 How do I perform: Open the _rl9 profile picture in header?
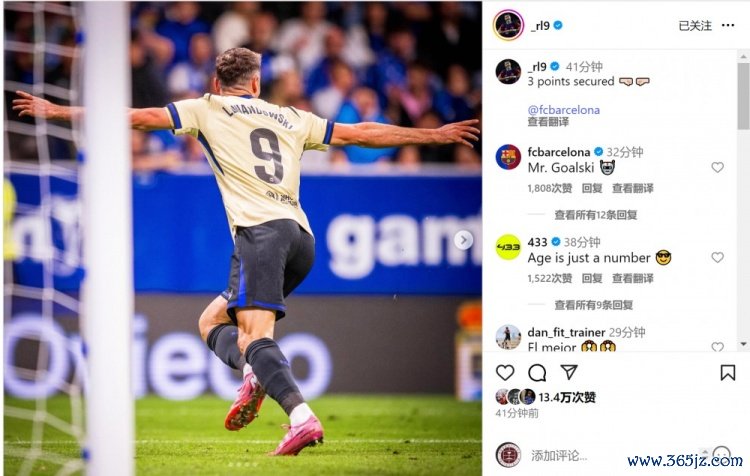508,25
